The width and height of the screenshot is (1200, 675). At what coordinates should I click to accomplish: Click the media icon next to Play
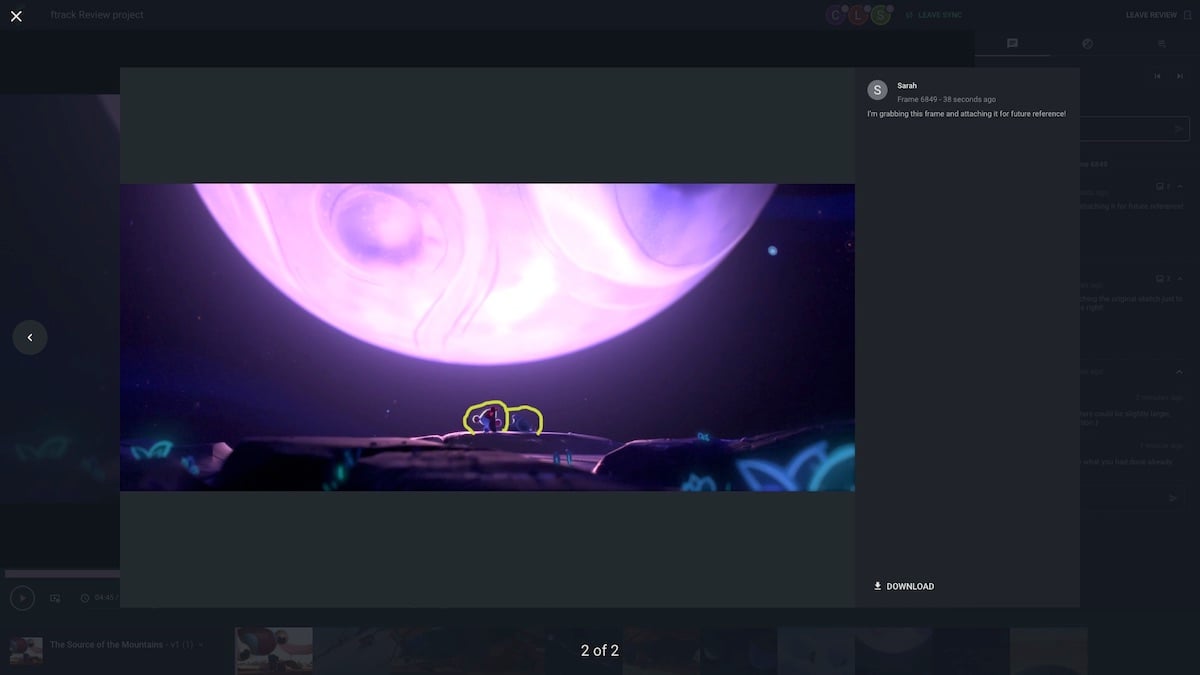55,598
